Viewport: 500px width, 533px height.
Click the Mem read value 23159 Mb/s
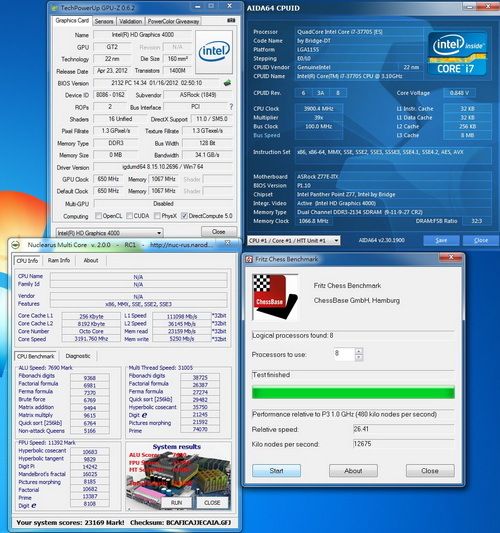(182, 331)
